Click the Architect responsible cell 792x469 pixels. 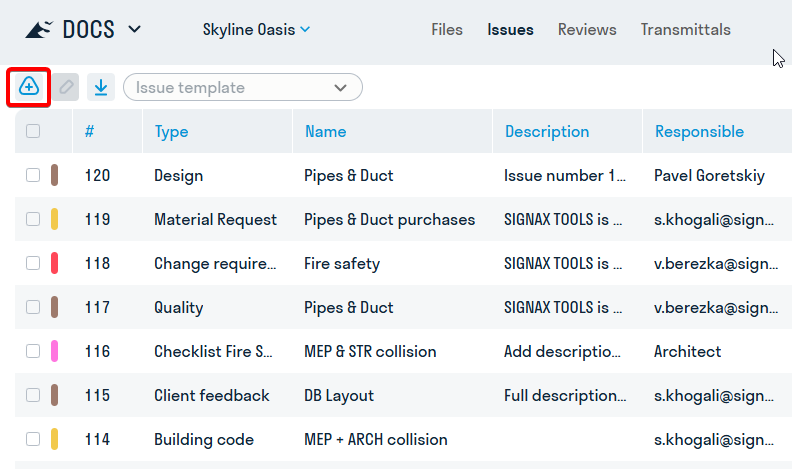[x=687, y=351]
